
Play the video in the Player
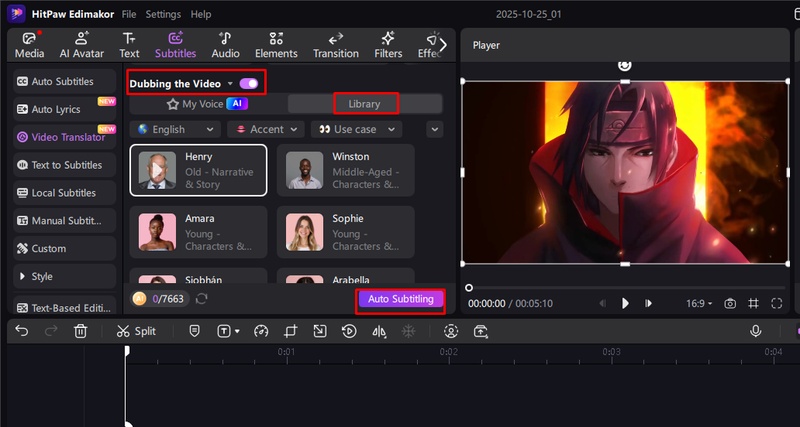(x=625, y=304)
